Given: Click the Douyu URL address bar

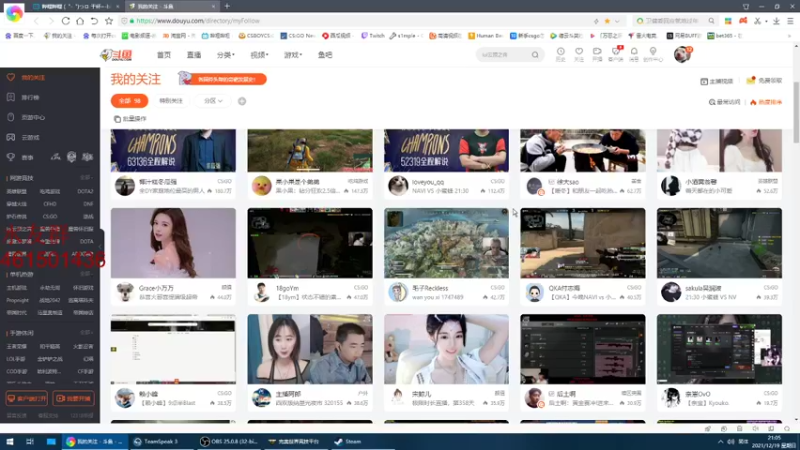Looking at the screenshot, I should coord(357,21).
